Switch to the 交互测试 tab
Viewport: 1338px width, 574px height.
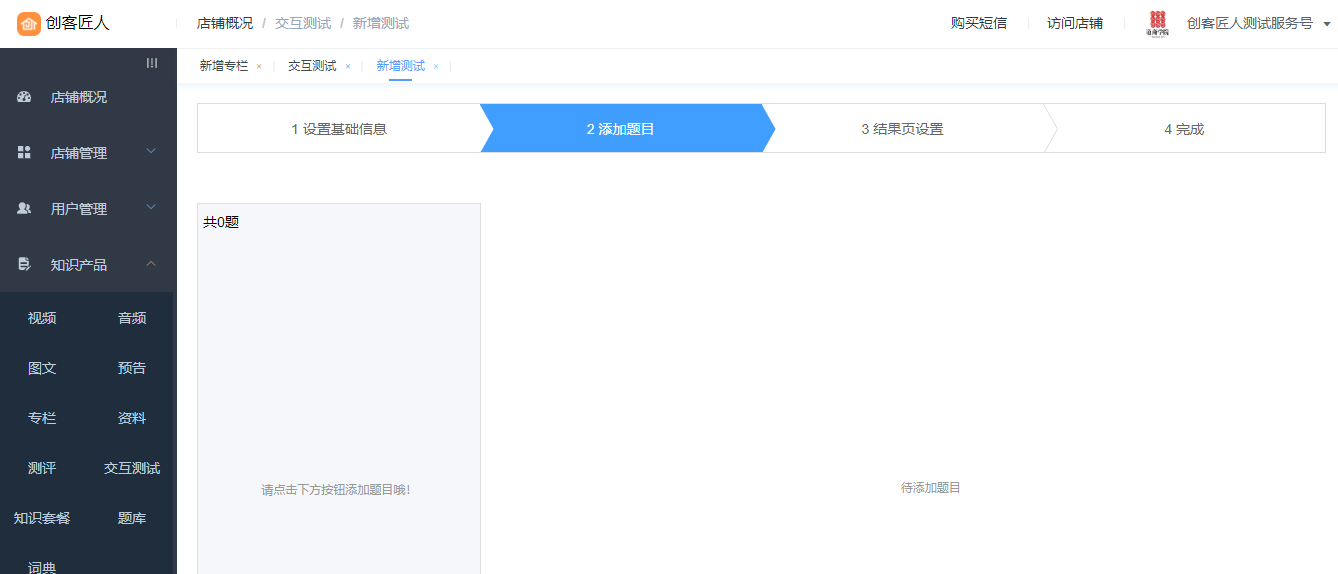point(312,66)
